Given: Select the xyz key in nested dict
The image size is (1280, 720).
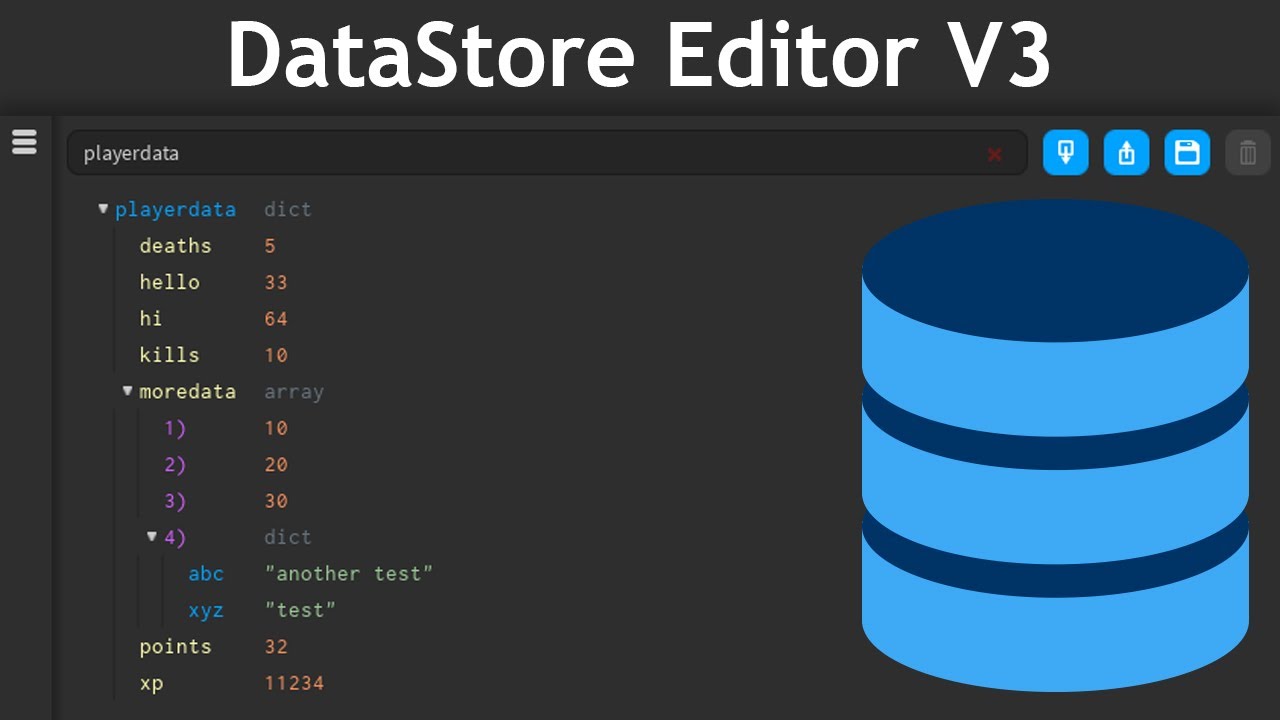Looking at the screenshot, I should (206, 610).
